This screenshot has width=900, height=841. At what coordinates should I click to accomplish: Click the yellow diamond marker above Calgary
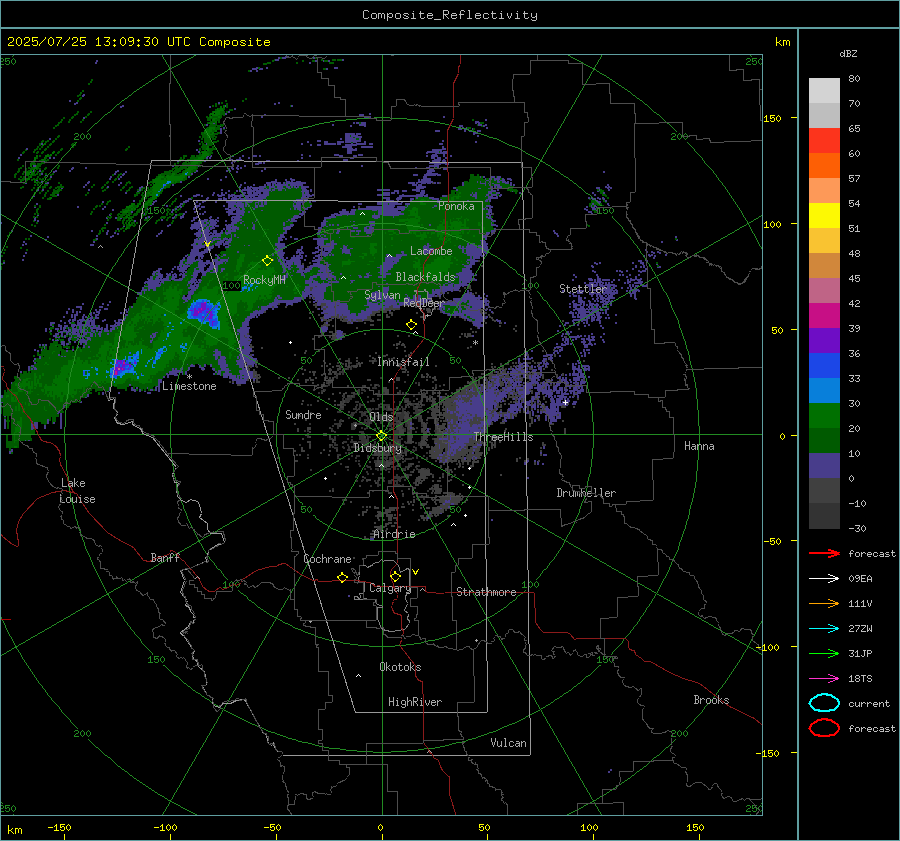395,576
